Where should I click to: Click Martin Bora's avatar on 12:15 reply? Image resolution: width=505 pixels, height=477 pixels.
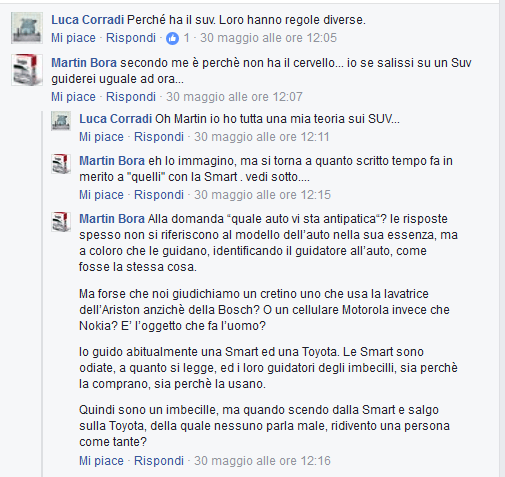[61, 164]
